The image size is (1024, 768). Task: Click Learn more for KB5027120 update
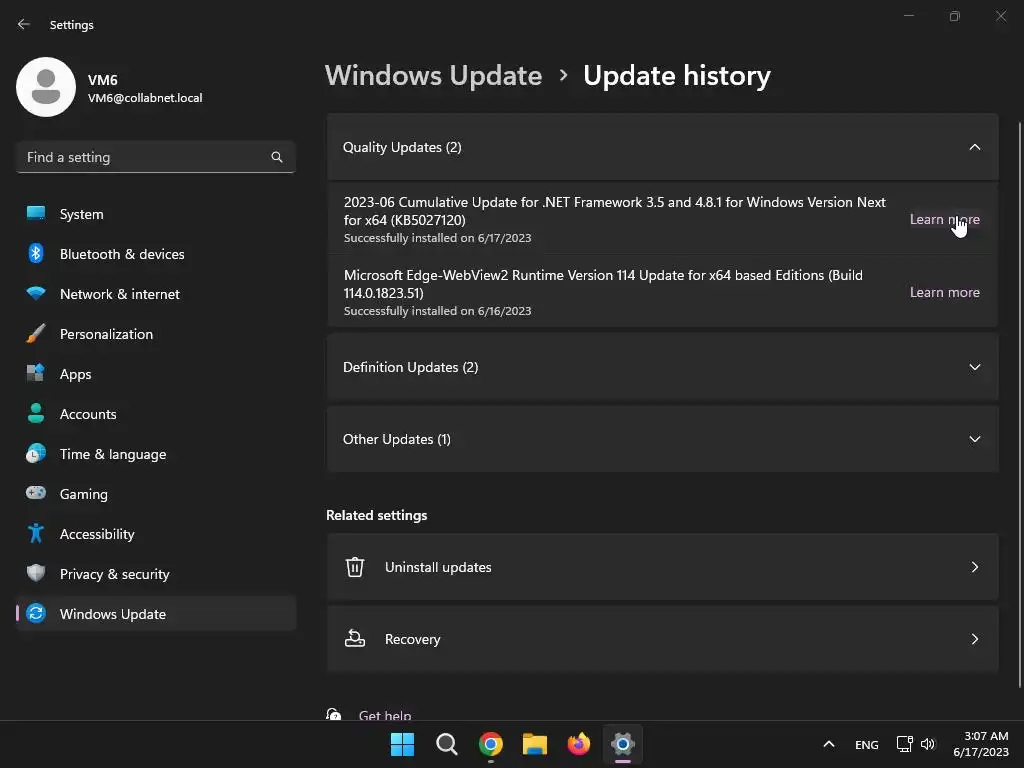pyautogui.click(x=944, y=219)
